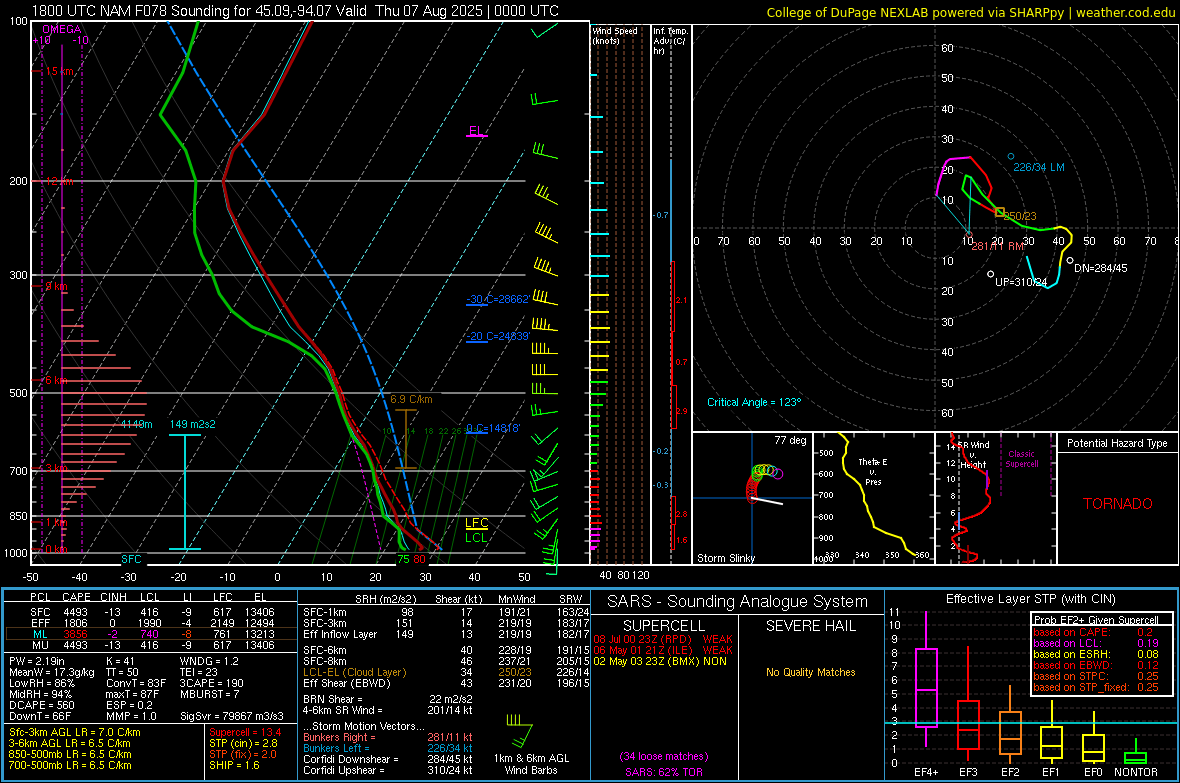Click the '-30 C=28662' height label
This screenshot has width=1180, height=783.
coord(497,299)
